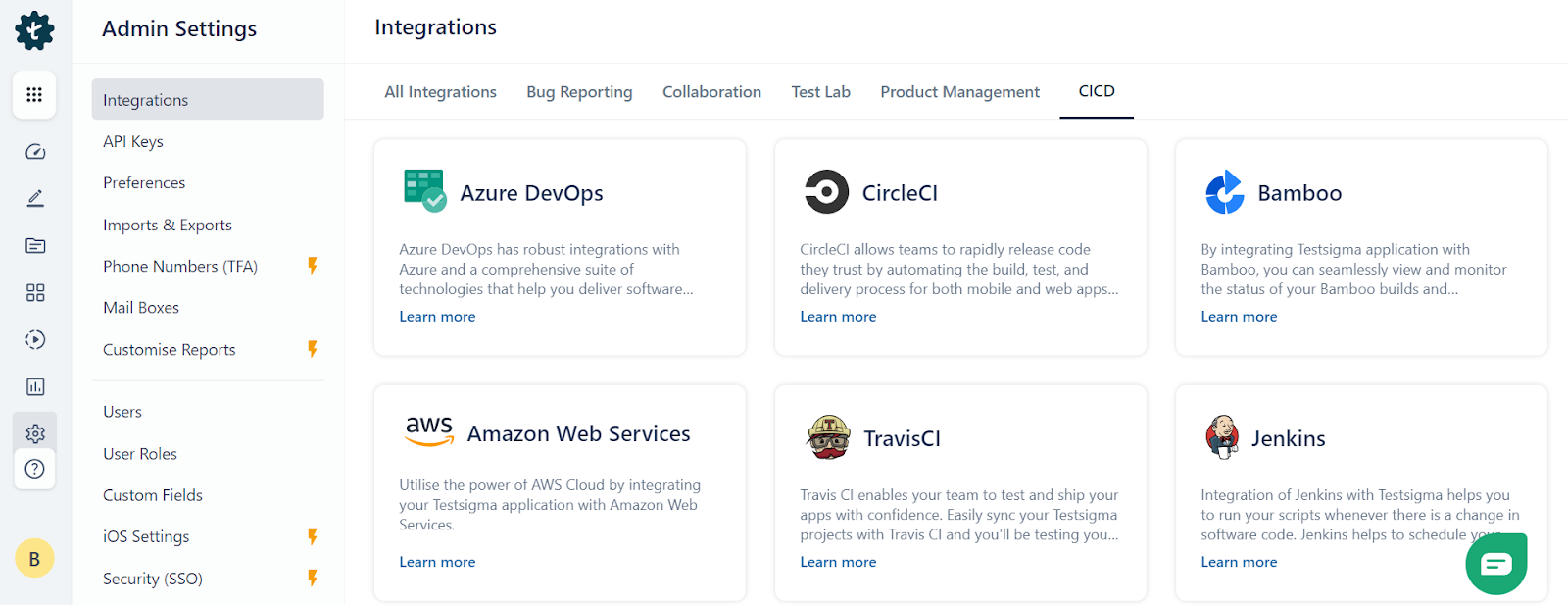Click the Testsigma gear logo
The image size is (1568, 605).
(34, 30)
